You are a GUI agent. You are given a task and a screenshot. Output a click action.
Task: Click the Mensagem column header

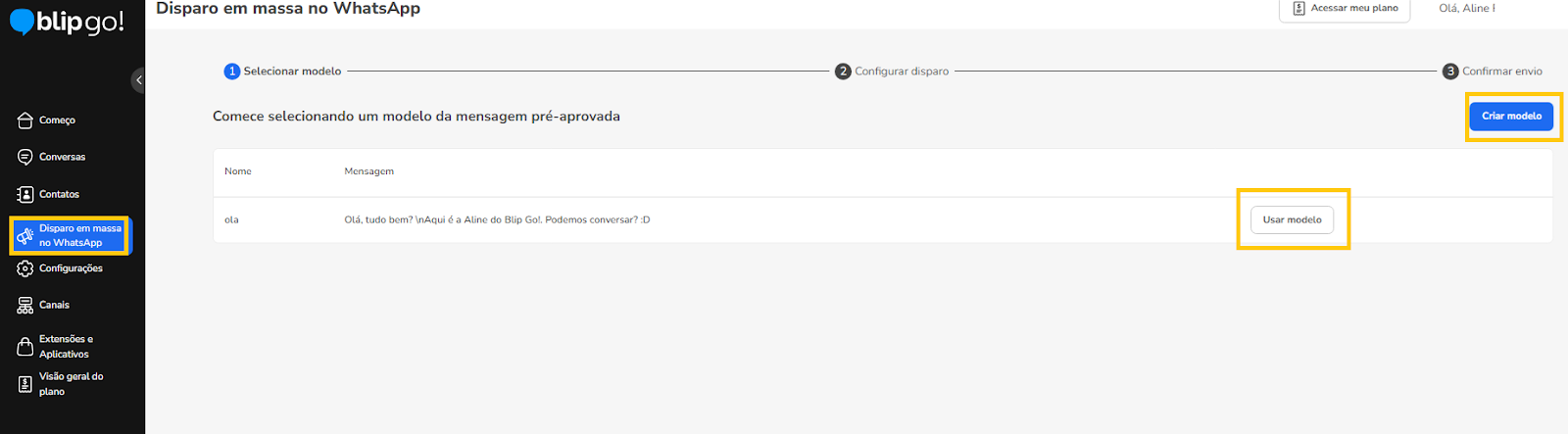click(x=368, y=171)
